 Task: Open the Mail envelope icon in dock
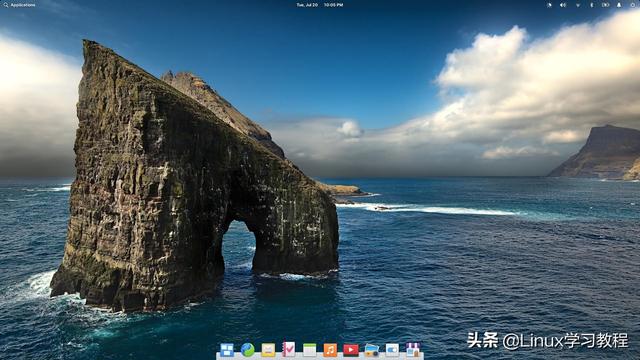[268, 350]
